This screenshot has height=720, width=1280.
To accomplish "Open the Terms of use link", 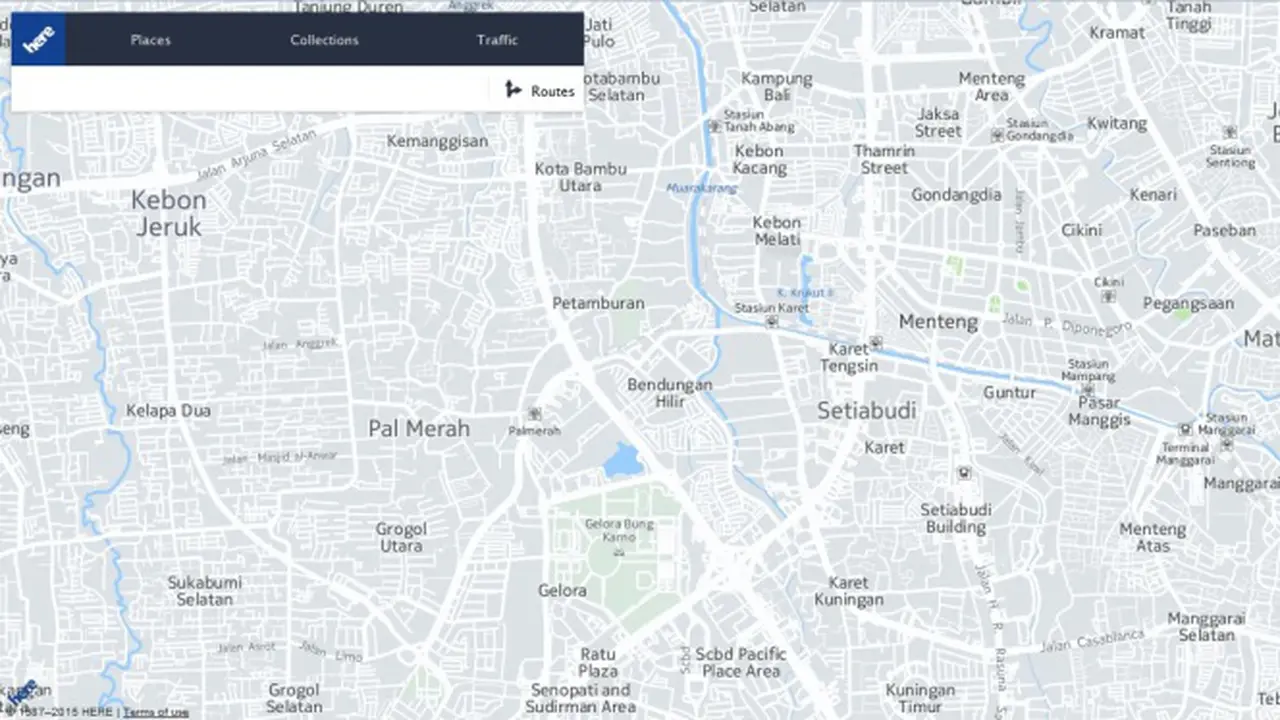I will click(156, 712).
